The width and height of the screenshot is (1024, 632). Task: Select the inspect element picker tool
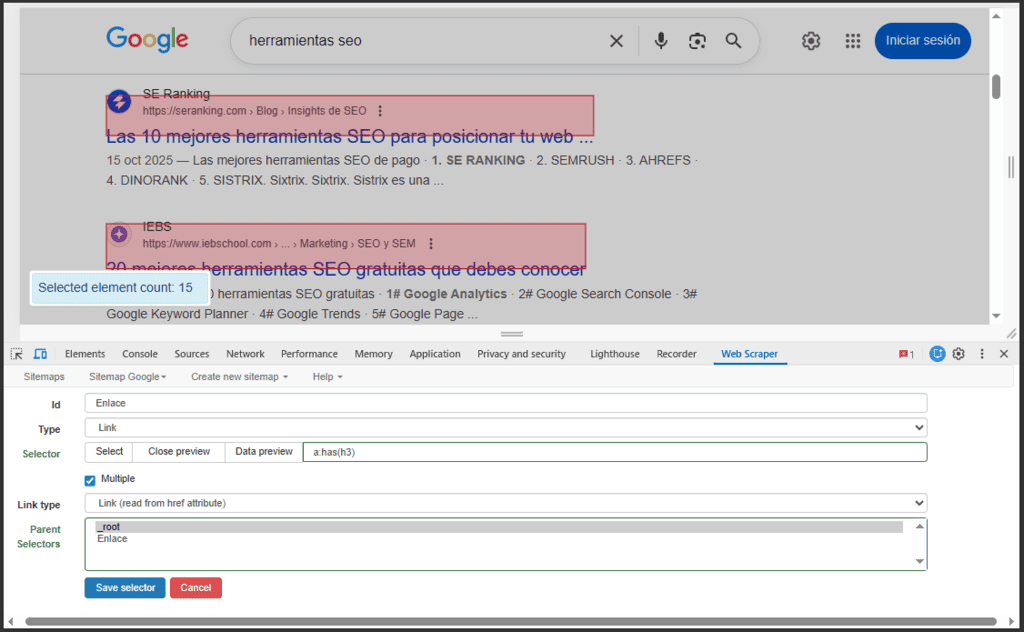pyautogui.click(x=15, y=353)
